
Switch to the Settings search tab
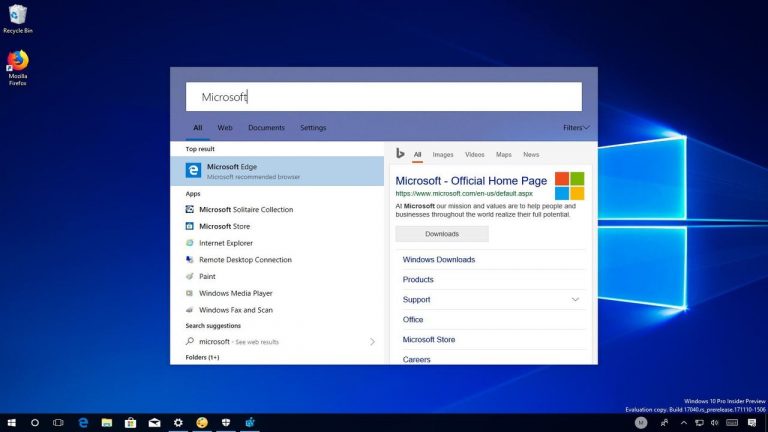(x=313, y=127)
